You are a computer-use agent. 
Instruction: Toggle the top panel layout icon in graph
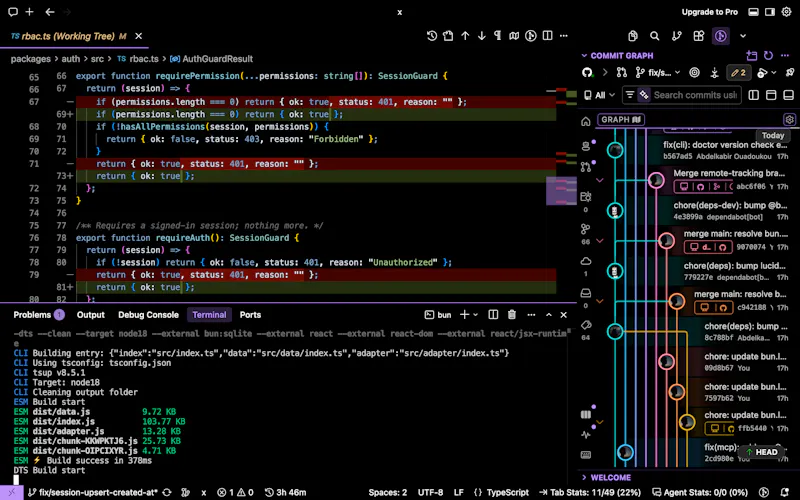click(771, 95)
